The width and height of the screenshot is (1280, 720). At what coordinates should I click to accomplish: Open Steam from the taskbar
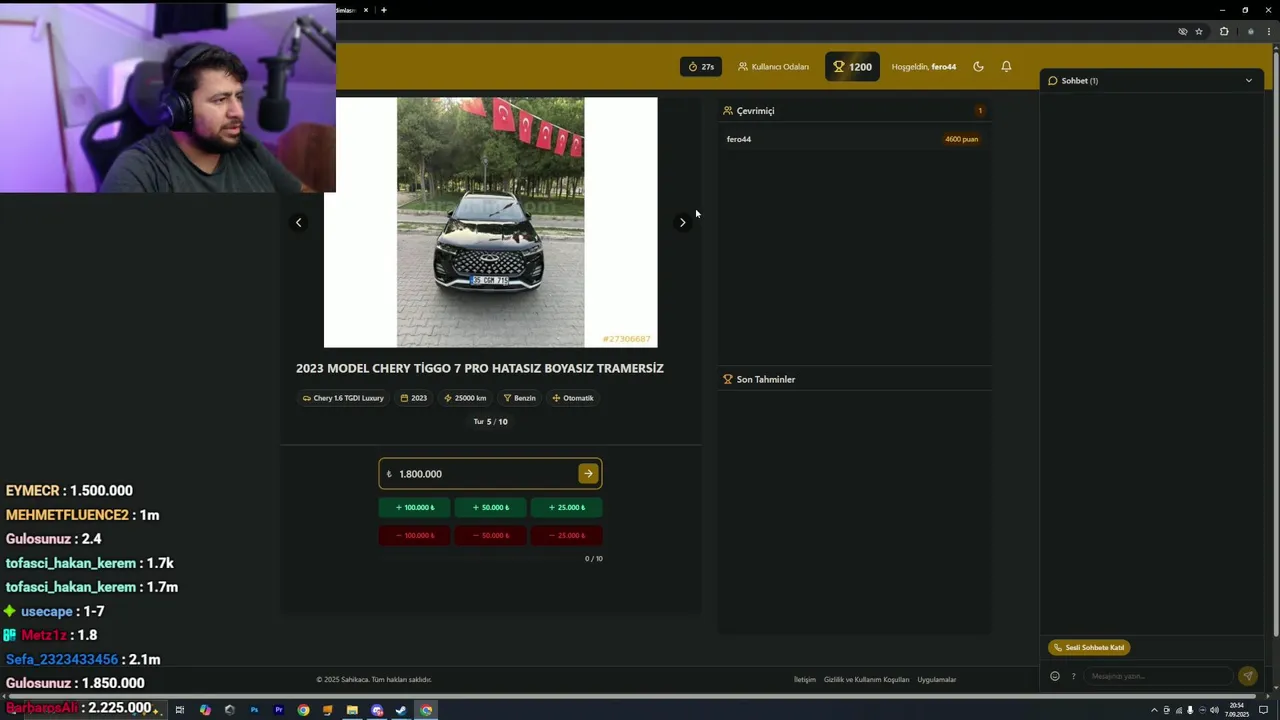[x=401, y=710]
